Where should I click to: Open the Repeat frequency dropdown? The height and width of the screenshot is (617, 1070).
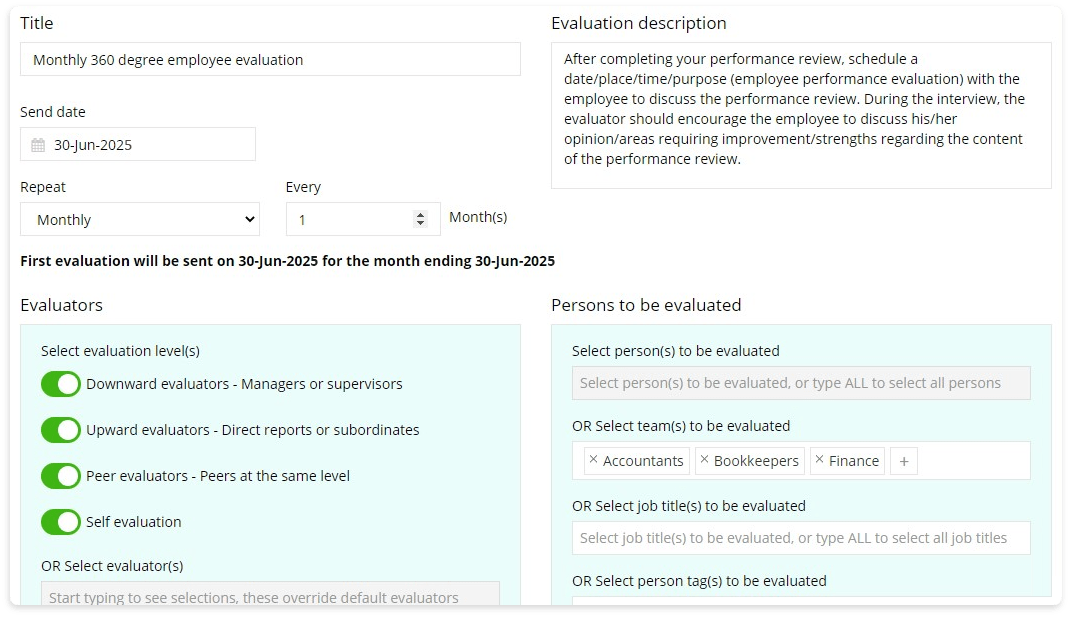tap(139, 218)
